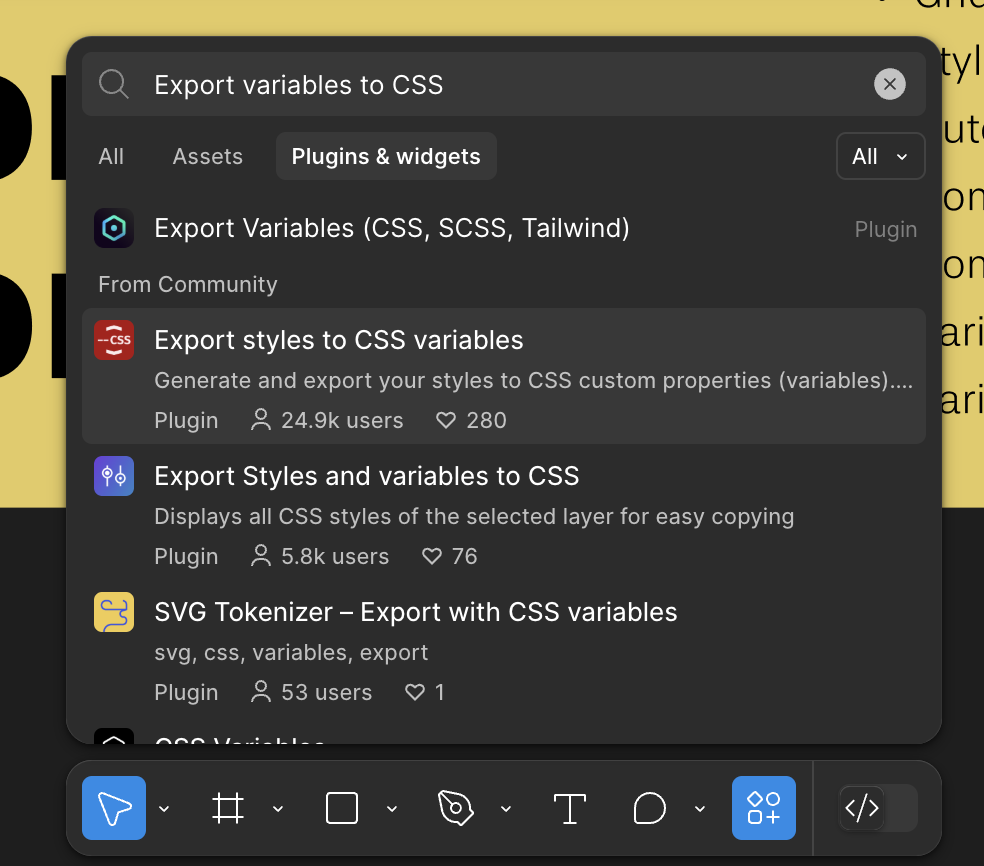Expand Rectangle shape tools chevron
The width and height of the screenshot is (984, 866).
pos(393,809)
